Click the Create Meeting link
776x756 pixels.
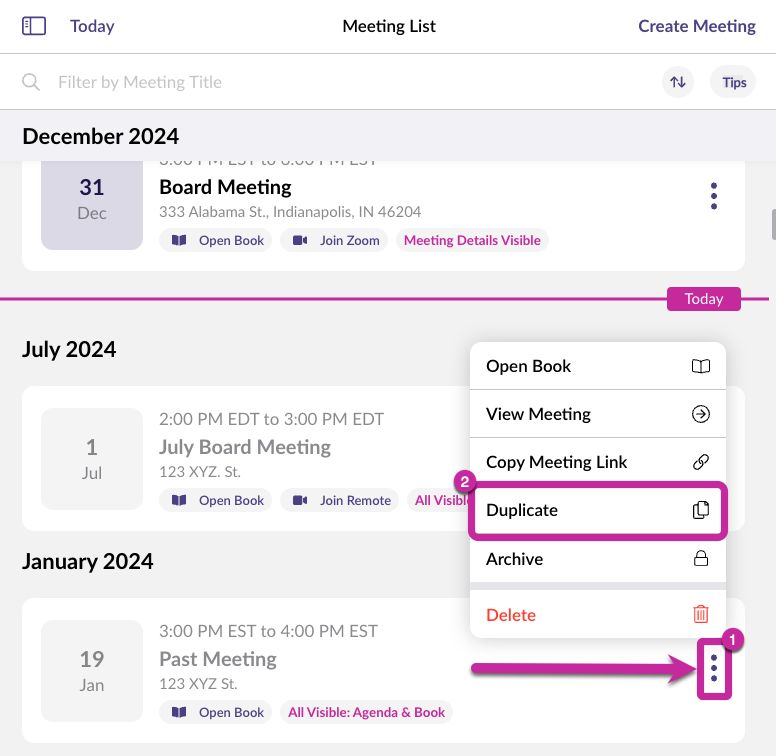click(x=697, y=26)
